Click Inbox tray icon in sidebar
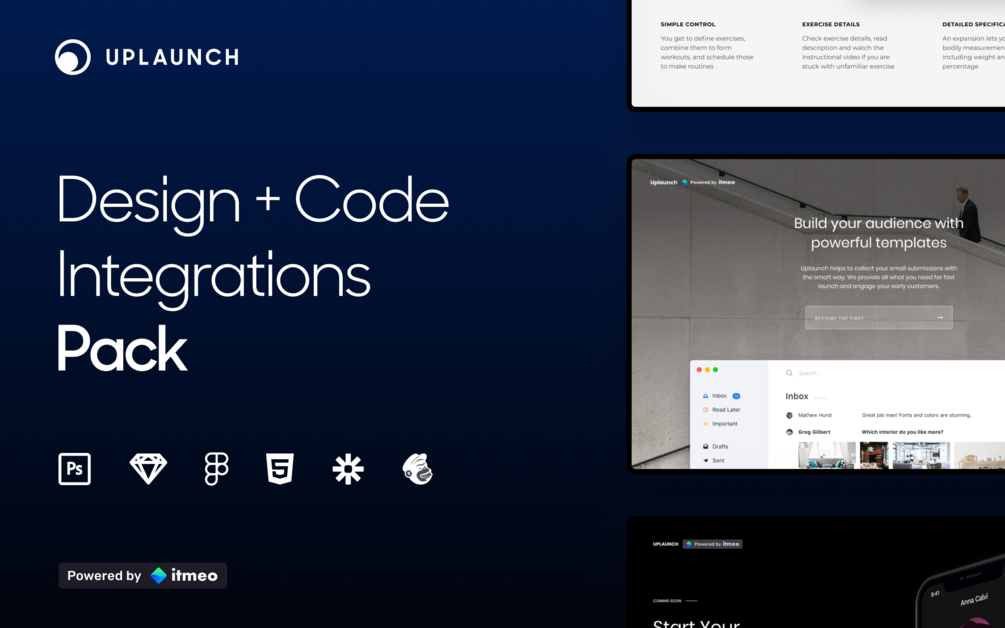This screenshot has height=628, width=1005. [x=706, y=396]
